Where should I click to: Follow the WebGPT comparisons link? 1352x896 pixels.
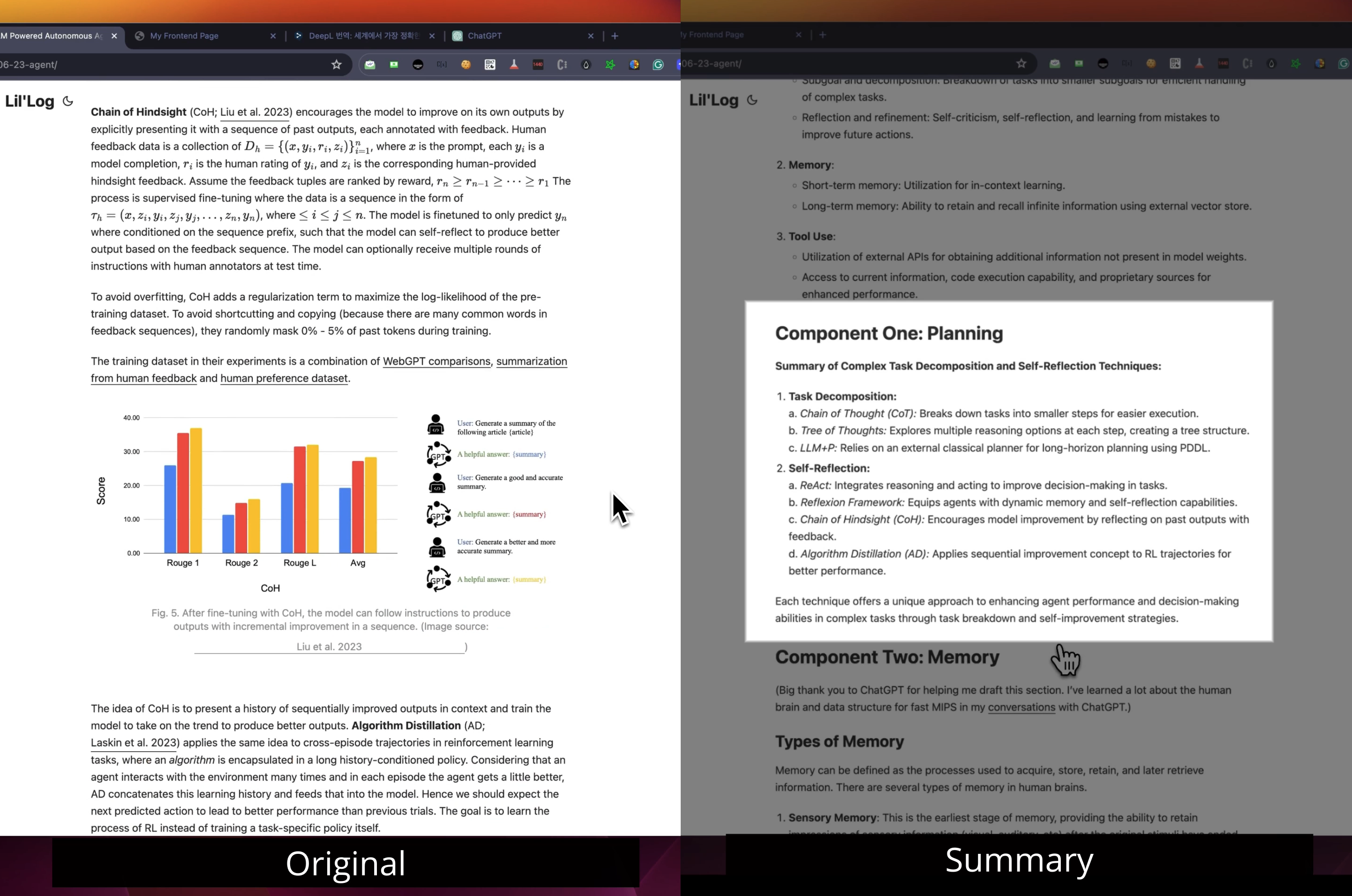click(436, 361)
